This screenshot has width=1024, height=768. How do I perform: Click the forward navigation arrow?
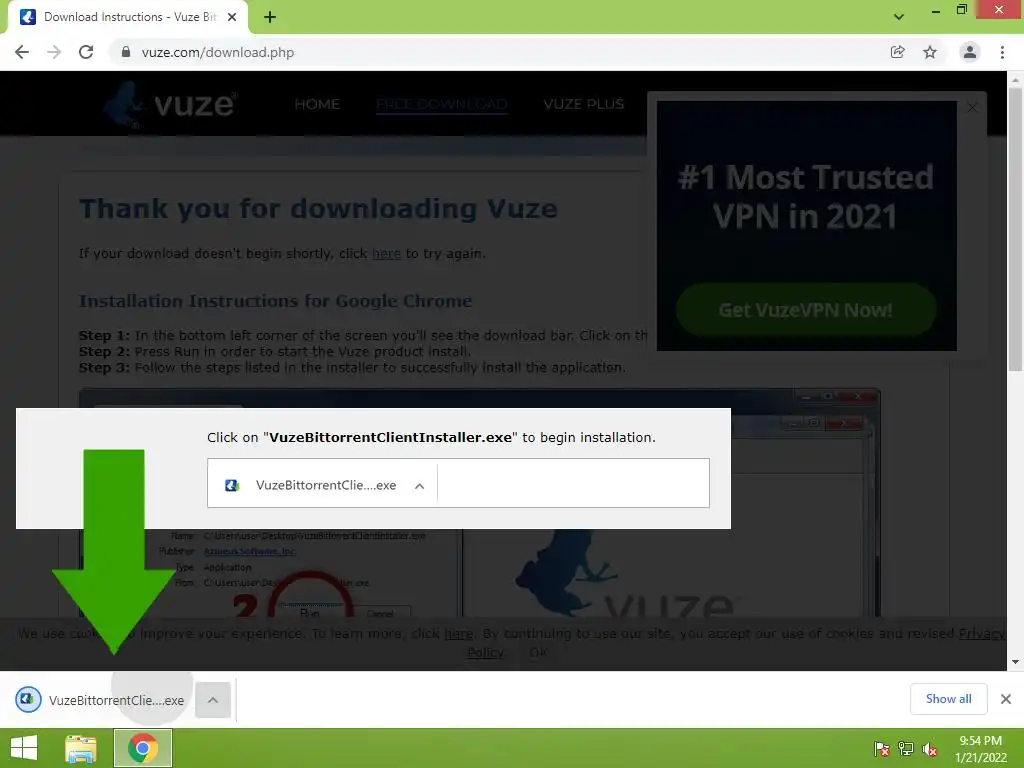point(54,52)
